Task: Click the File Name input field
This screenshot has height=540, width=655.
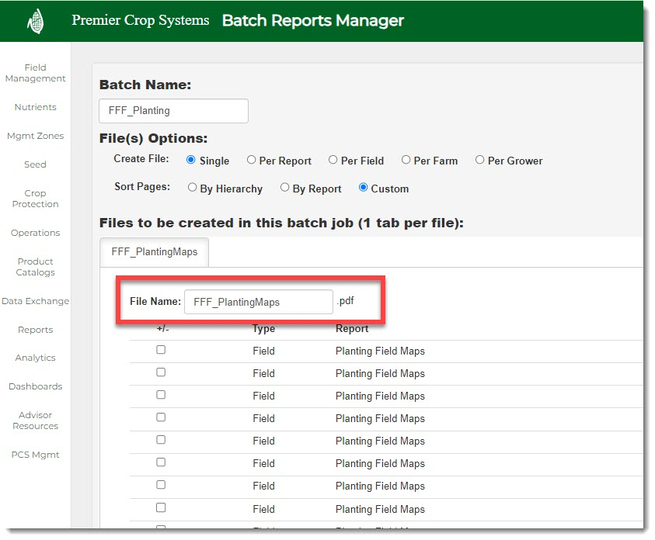Action: [259, 302]
